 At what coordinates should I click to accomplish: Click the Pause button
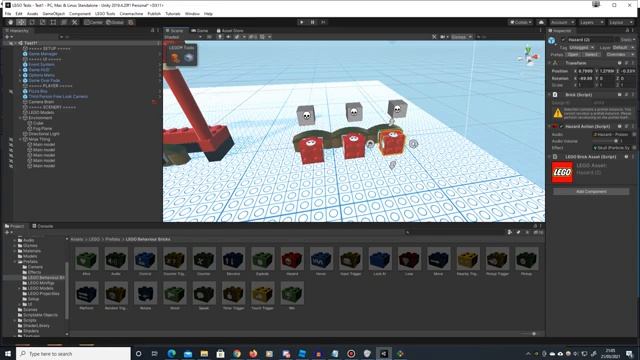312,22
